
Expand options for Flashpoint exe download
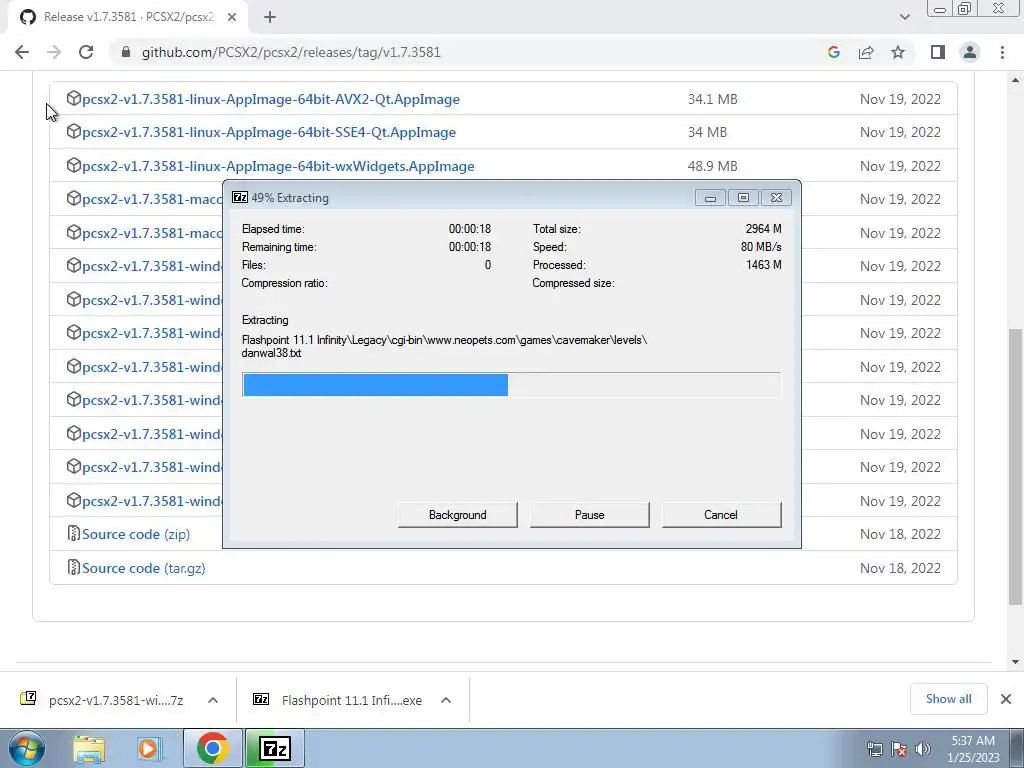(446, 700)
